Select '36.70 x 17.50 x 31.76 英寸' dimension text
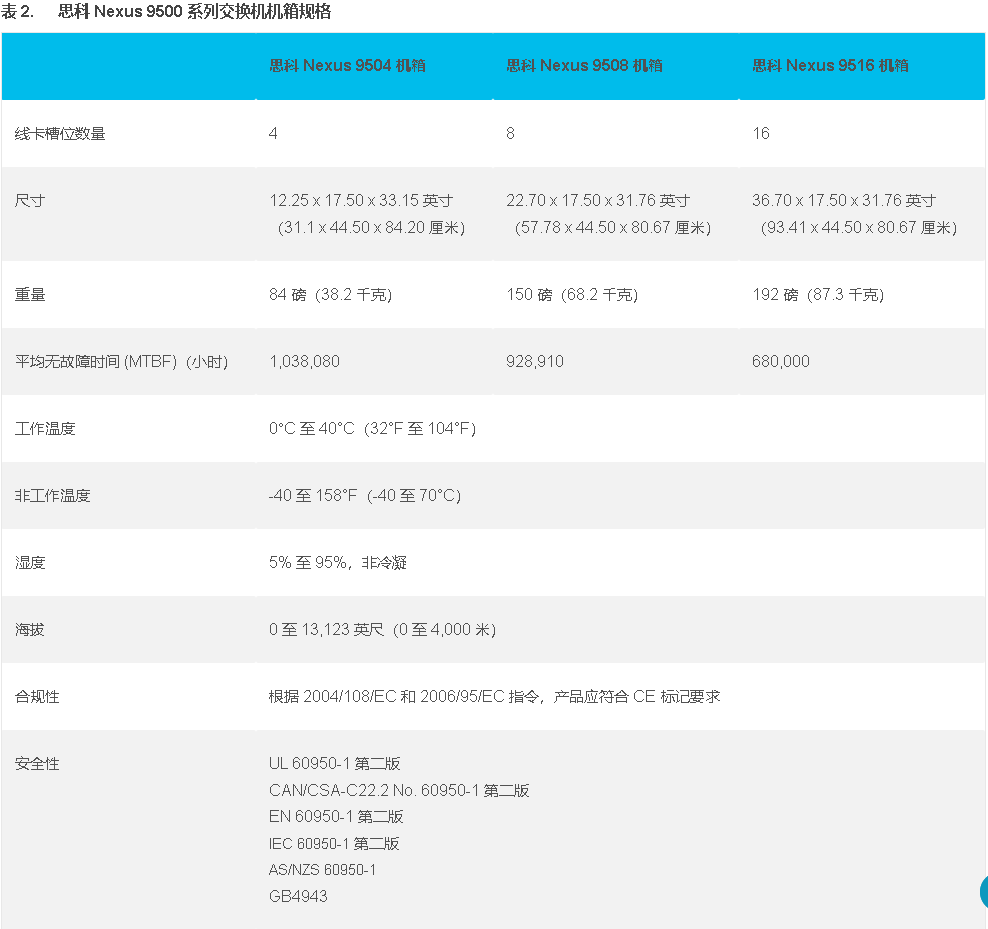 coord(844,200)
